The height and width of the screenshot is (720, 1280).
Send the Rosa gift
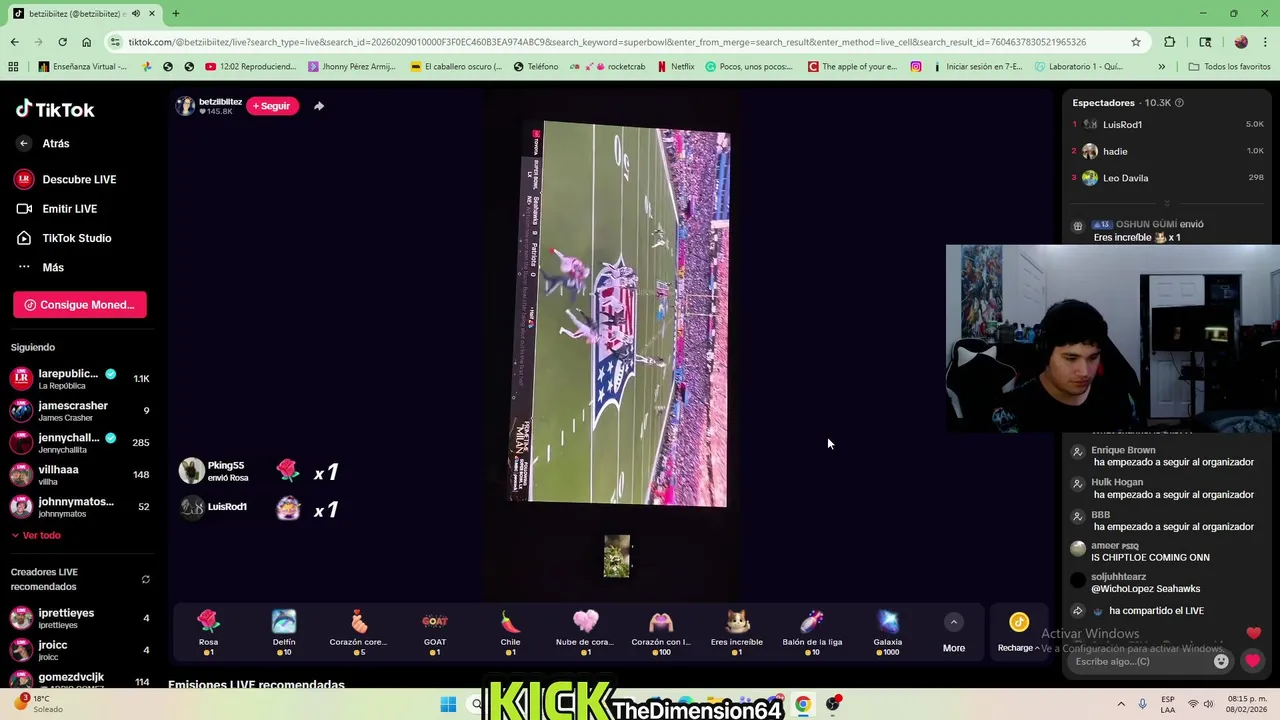tap(208, 632)
